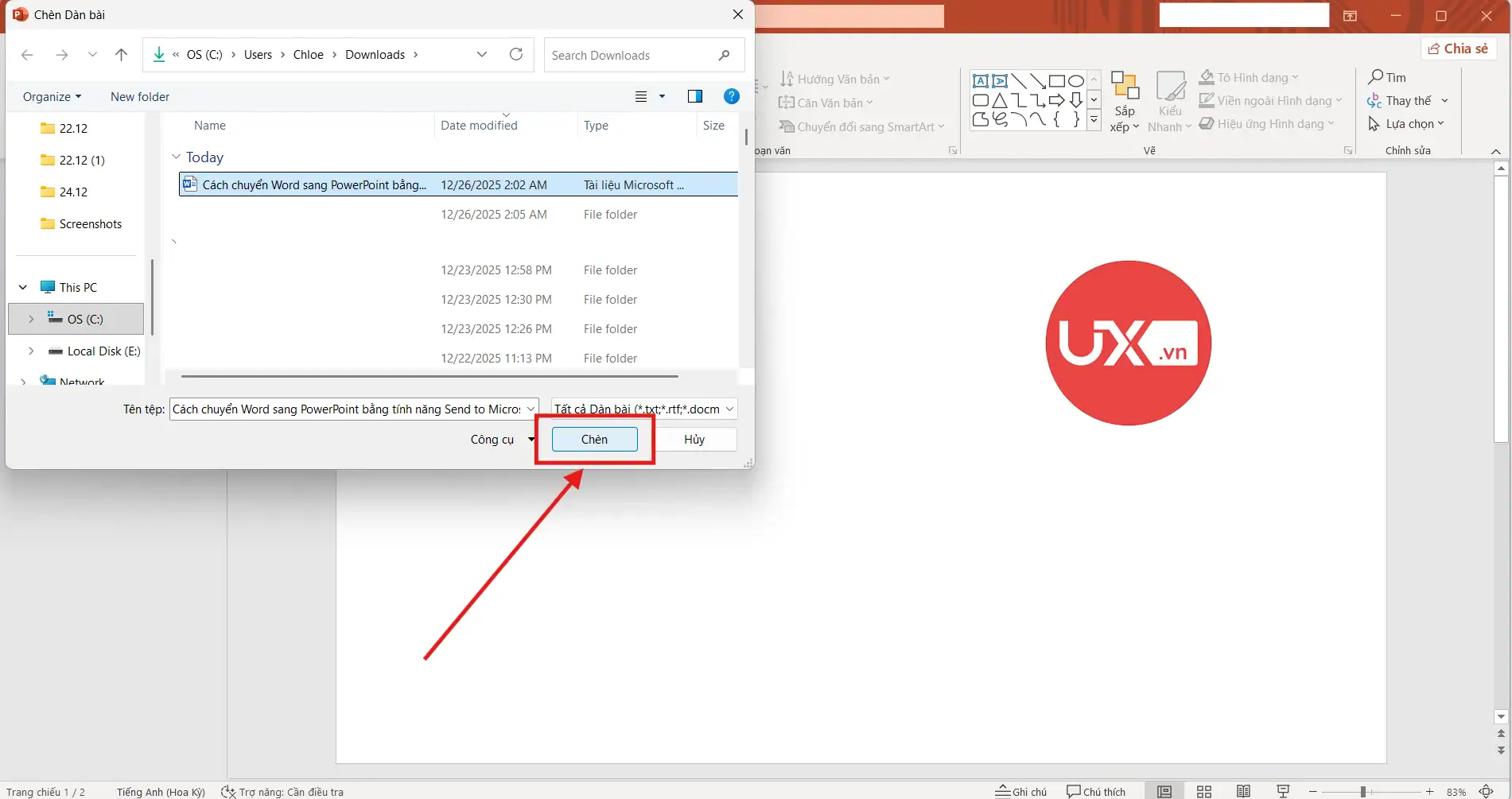The image size is (1512, 799).
Task: Toggle Ghi chú notes pane
Action: (x=1021, y=791)
